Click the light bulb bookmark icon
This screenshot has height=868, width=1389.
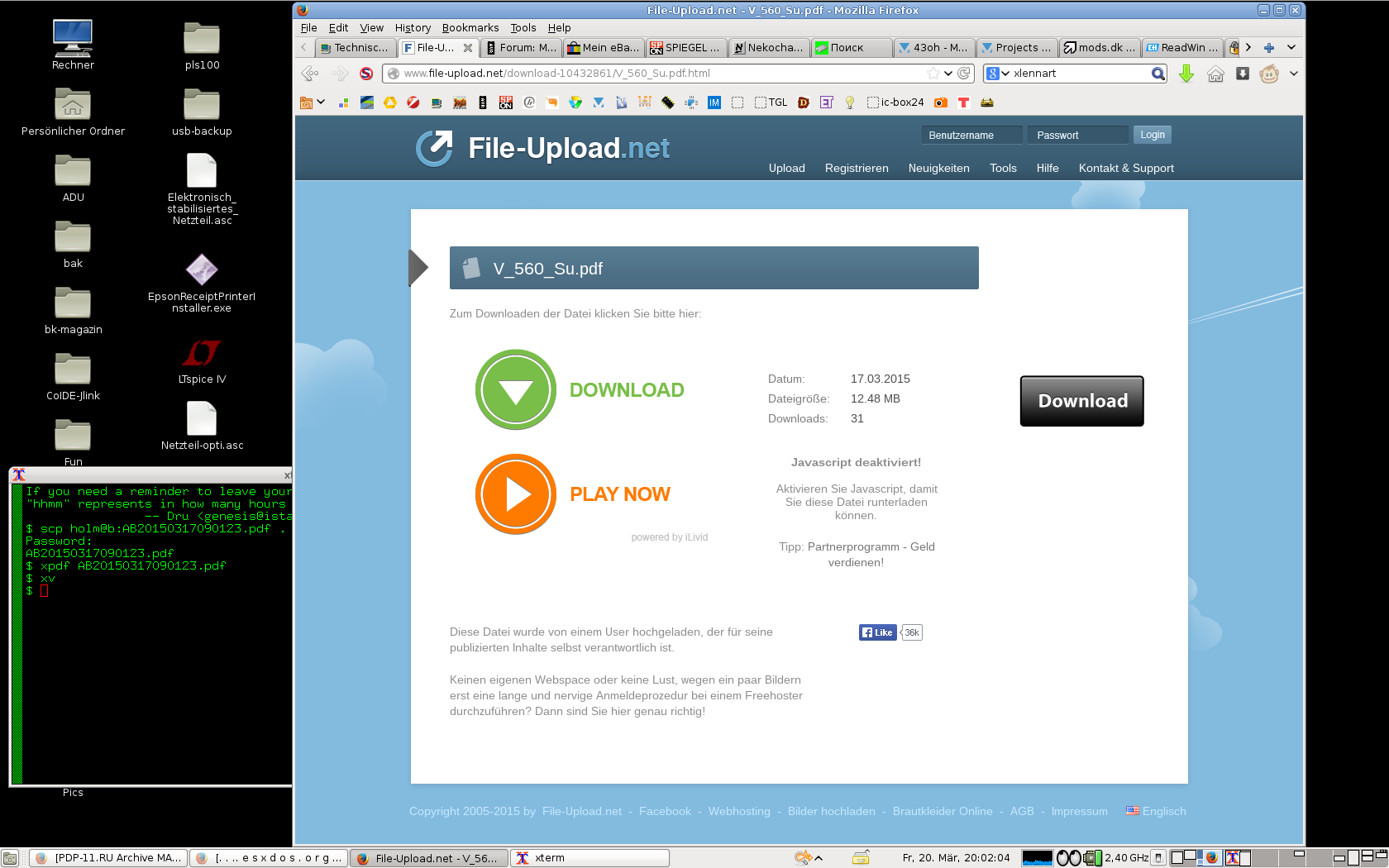point(849,103)
